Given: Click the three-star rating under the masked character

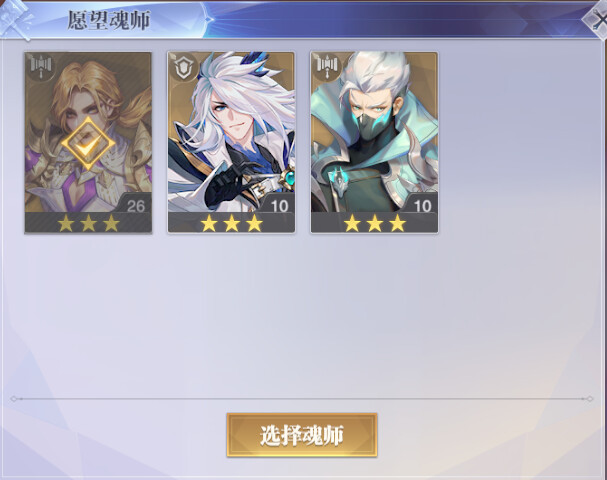Looking at the screenshot, I should click(x=375, y=223).
